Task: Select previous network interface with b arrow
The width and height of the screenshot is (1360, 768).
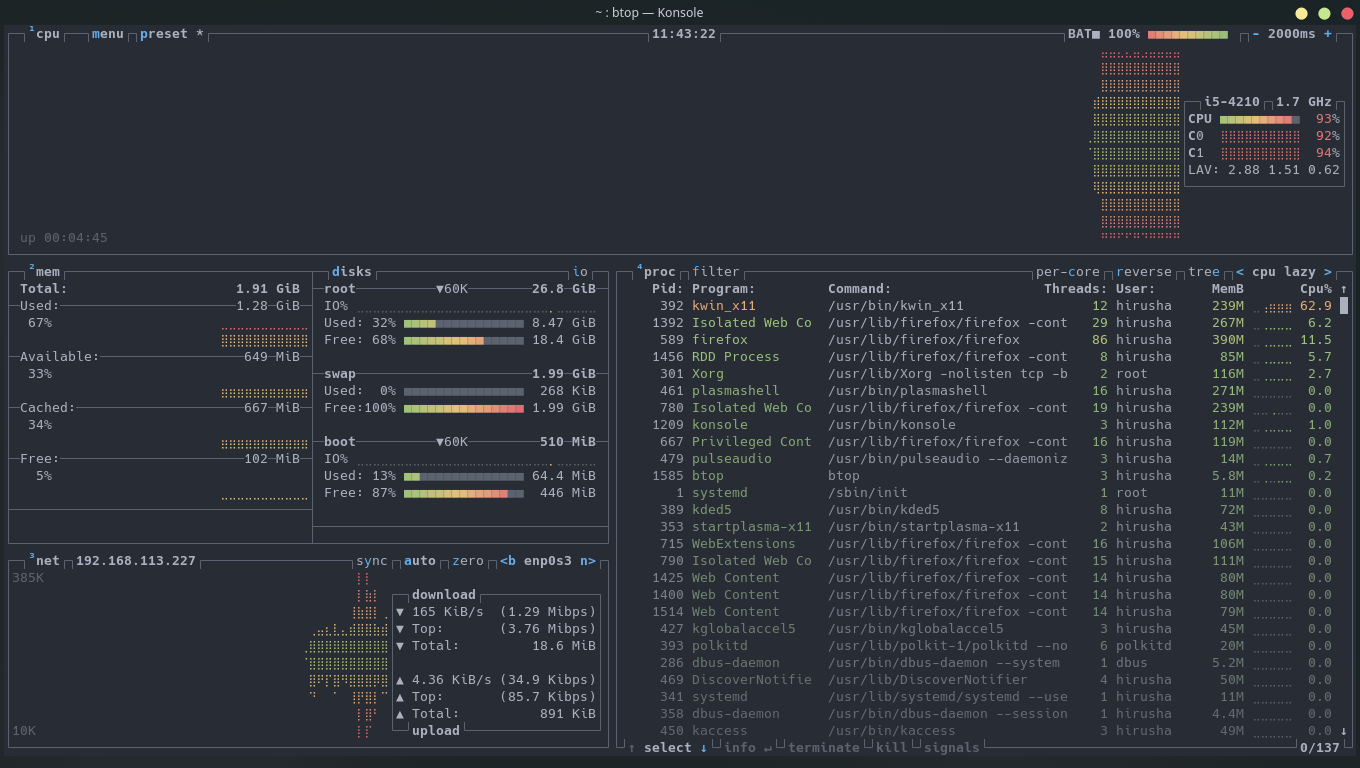Action: click(x=507, y=561)
